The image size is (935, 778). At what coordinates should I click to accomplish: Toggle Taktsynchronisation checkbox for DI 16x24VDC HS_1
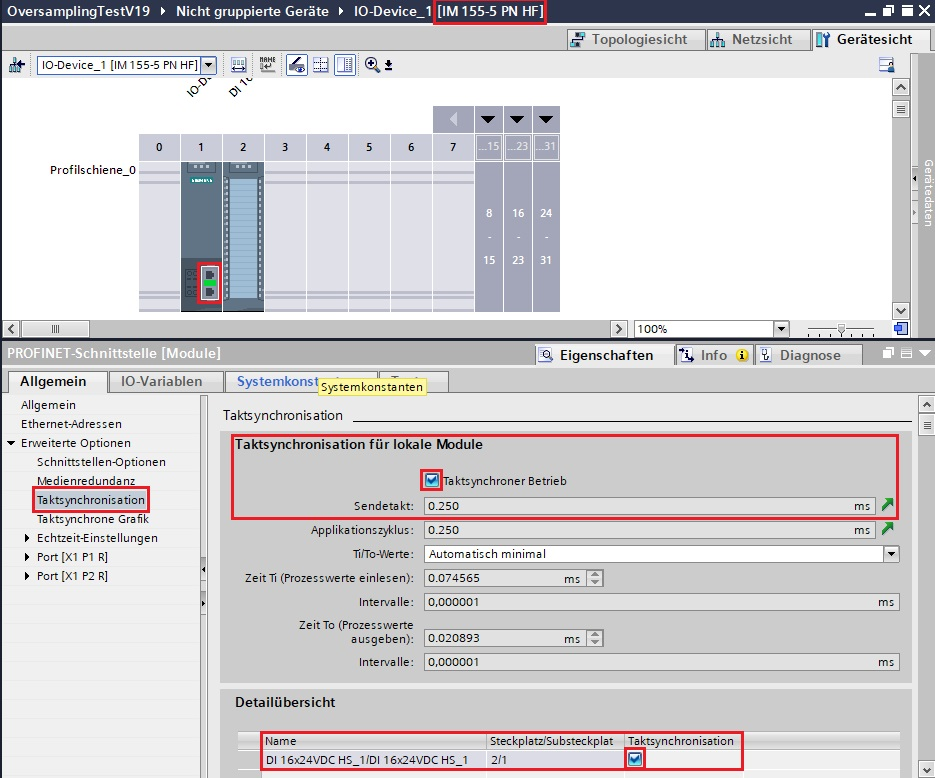(x=635, y=760)
